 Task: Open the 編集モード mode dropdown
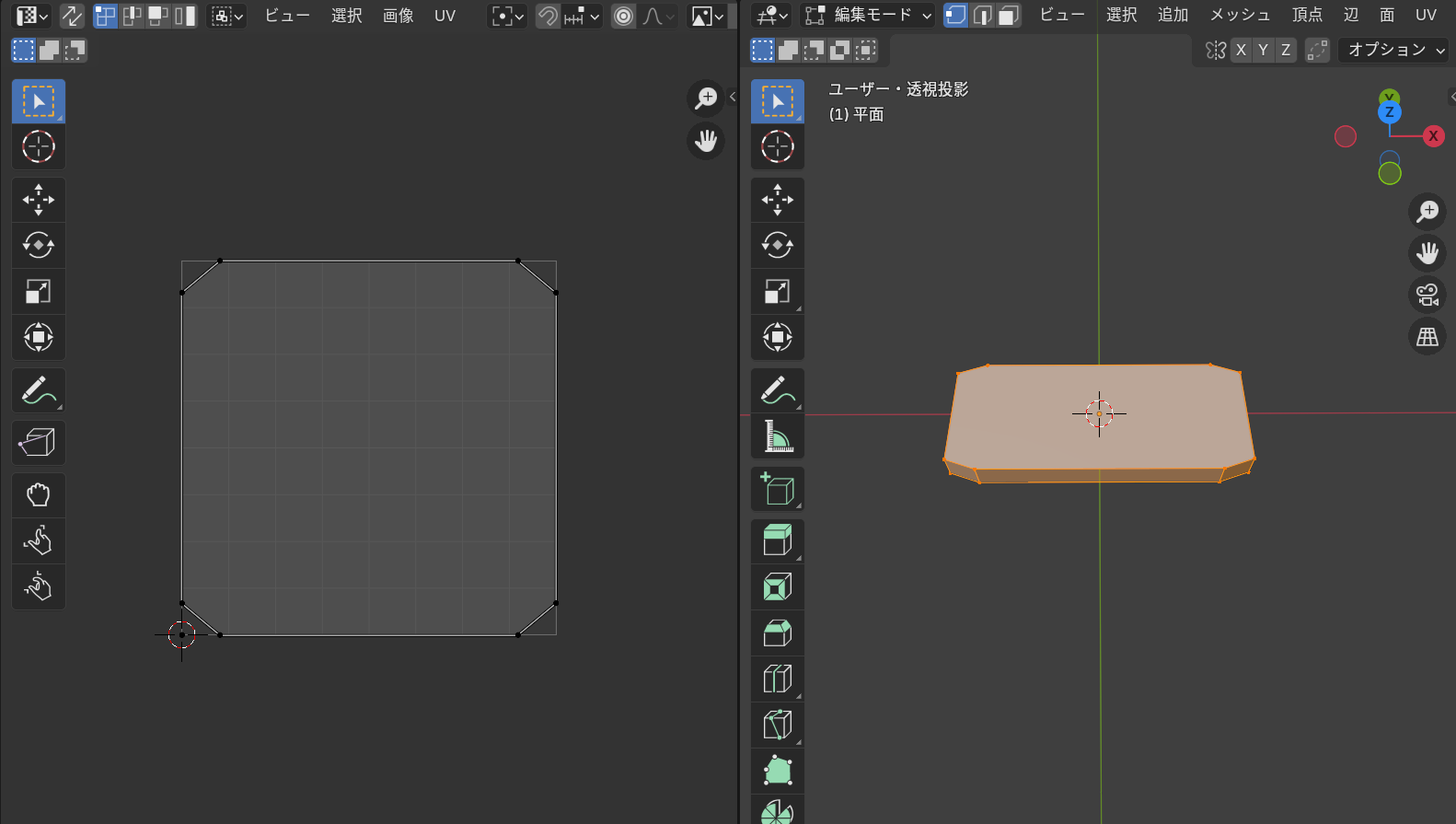[x=868, y=15]
